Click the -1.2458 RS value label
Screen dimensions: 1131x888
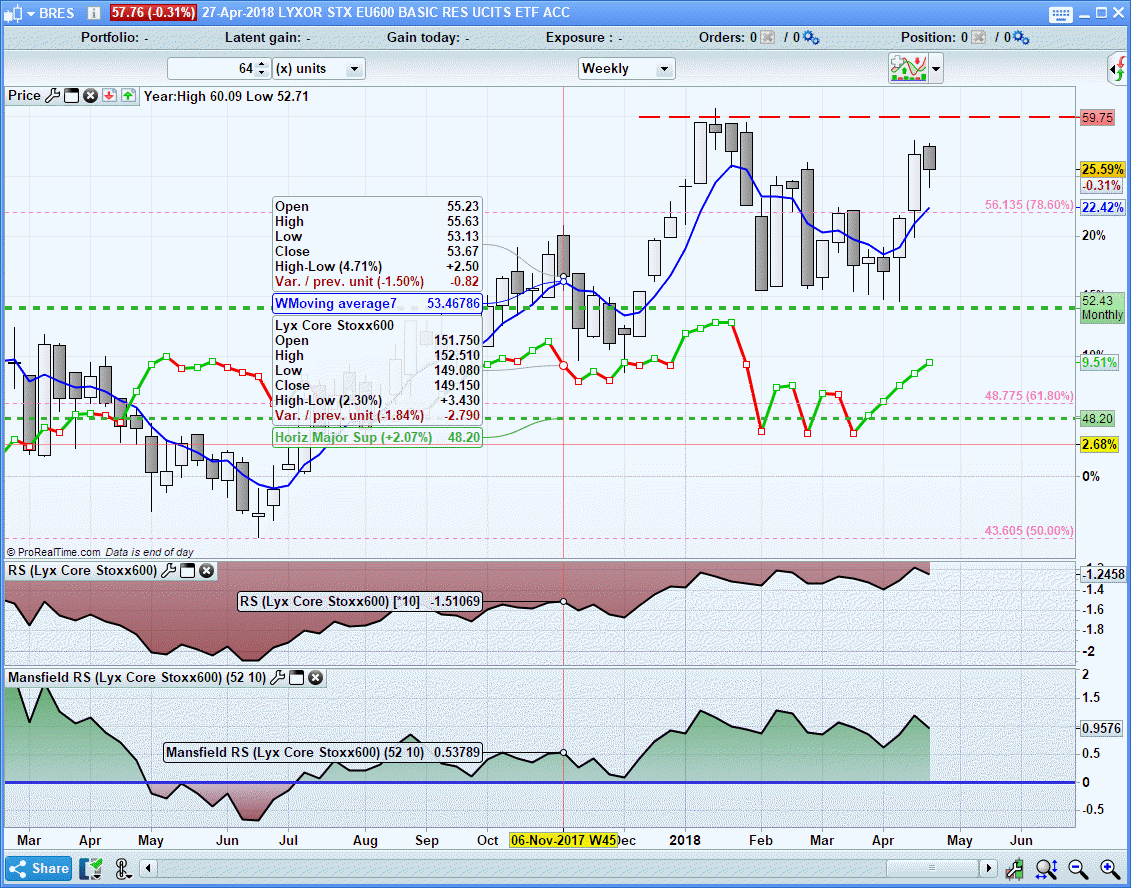(x=1102, y=574)
